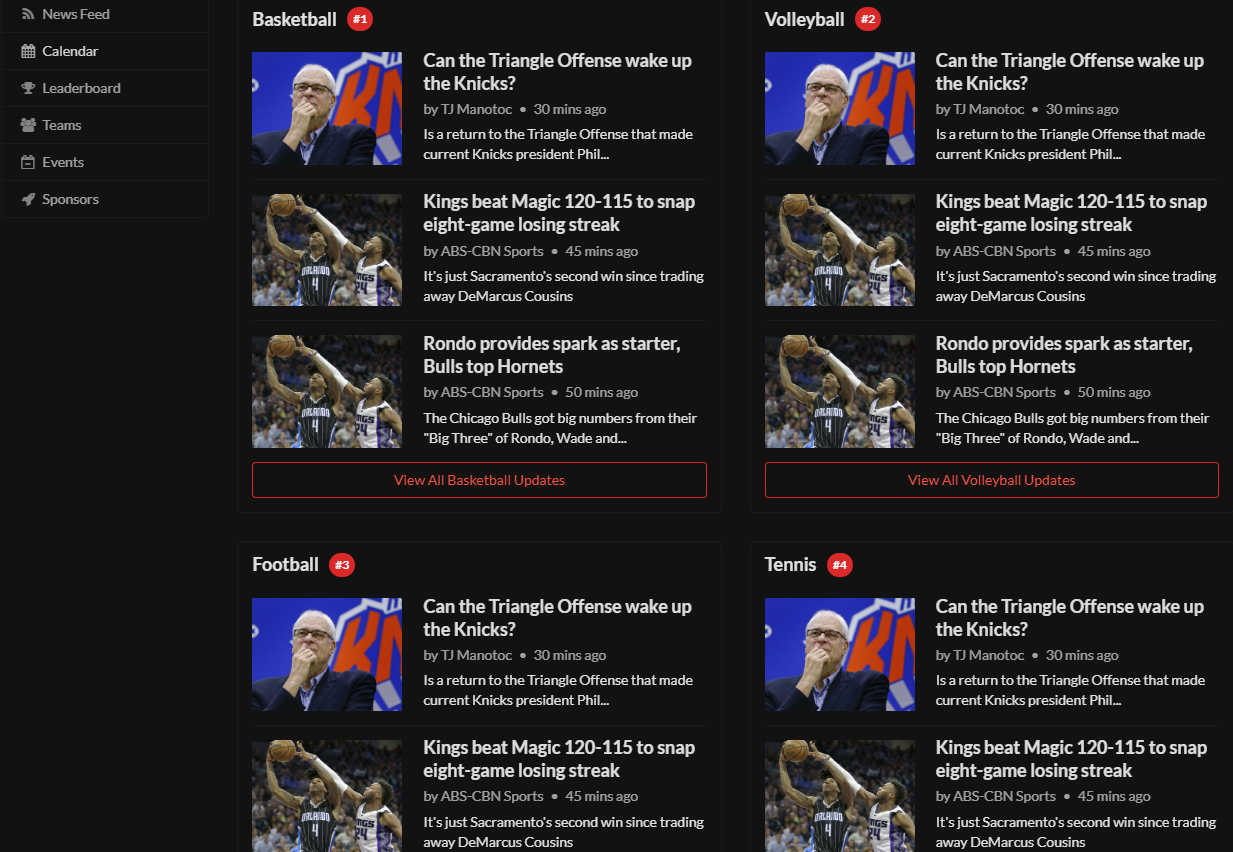Click the Teams people icon
The image size is (1233, 852).
click(28, 125)
